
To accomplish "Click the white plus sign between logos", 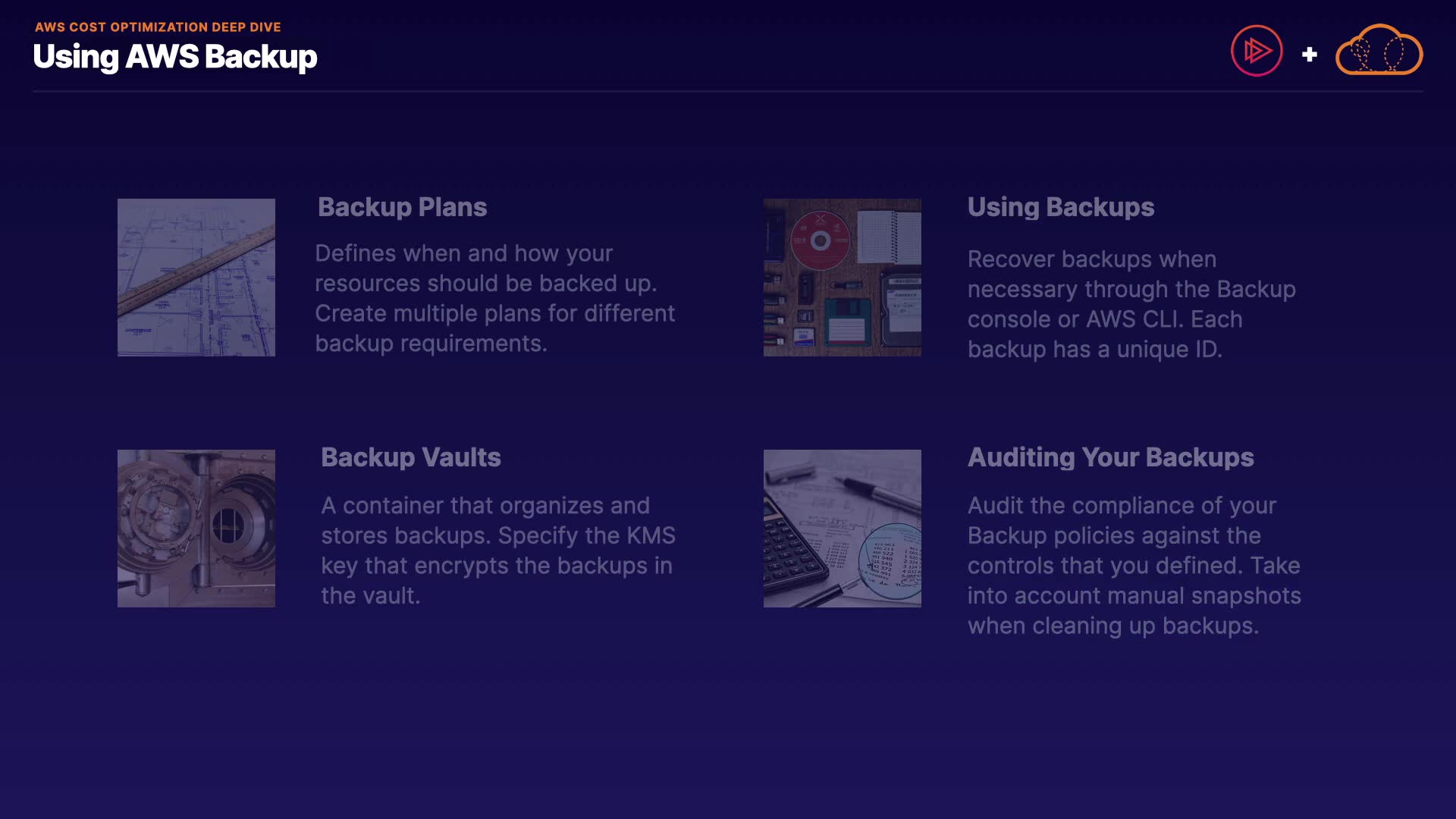I will (x=1309, y=55).
